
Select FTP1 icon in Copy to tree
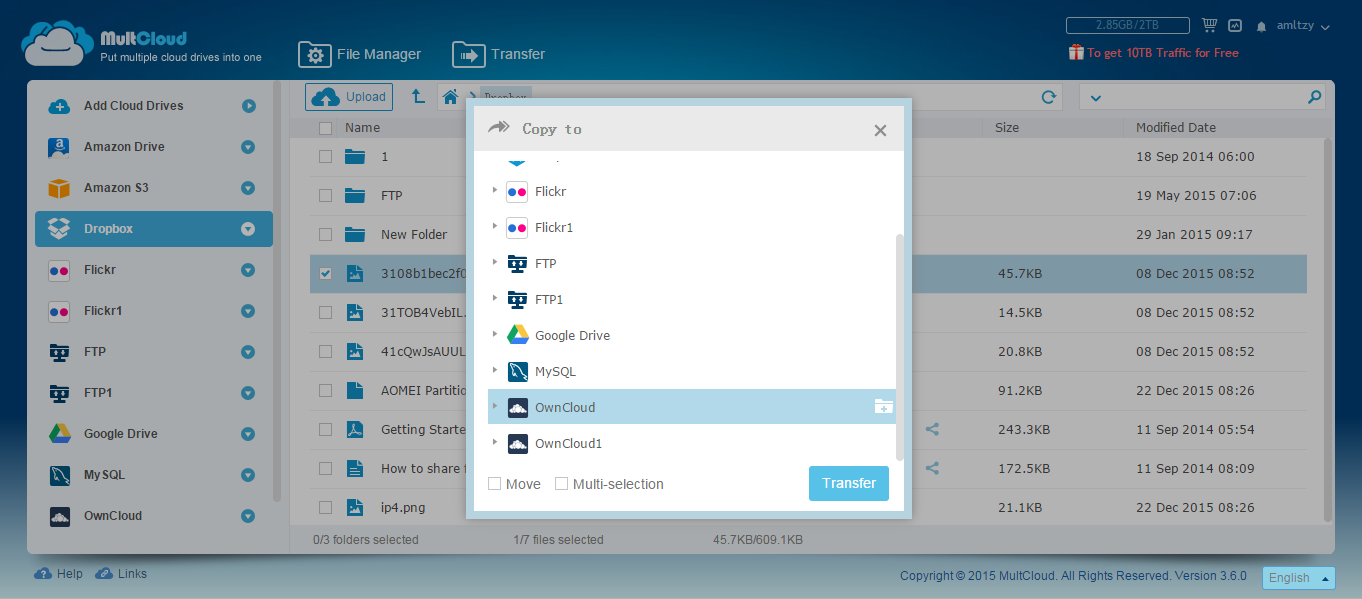click(517, 300)
